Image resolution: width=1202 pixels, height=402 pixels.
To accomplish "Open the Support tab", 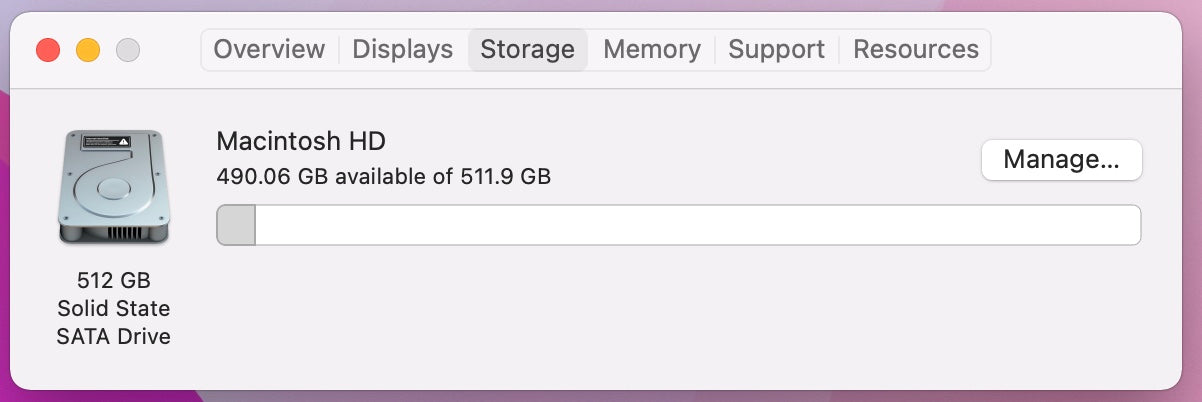I will [776, 49].
